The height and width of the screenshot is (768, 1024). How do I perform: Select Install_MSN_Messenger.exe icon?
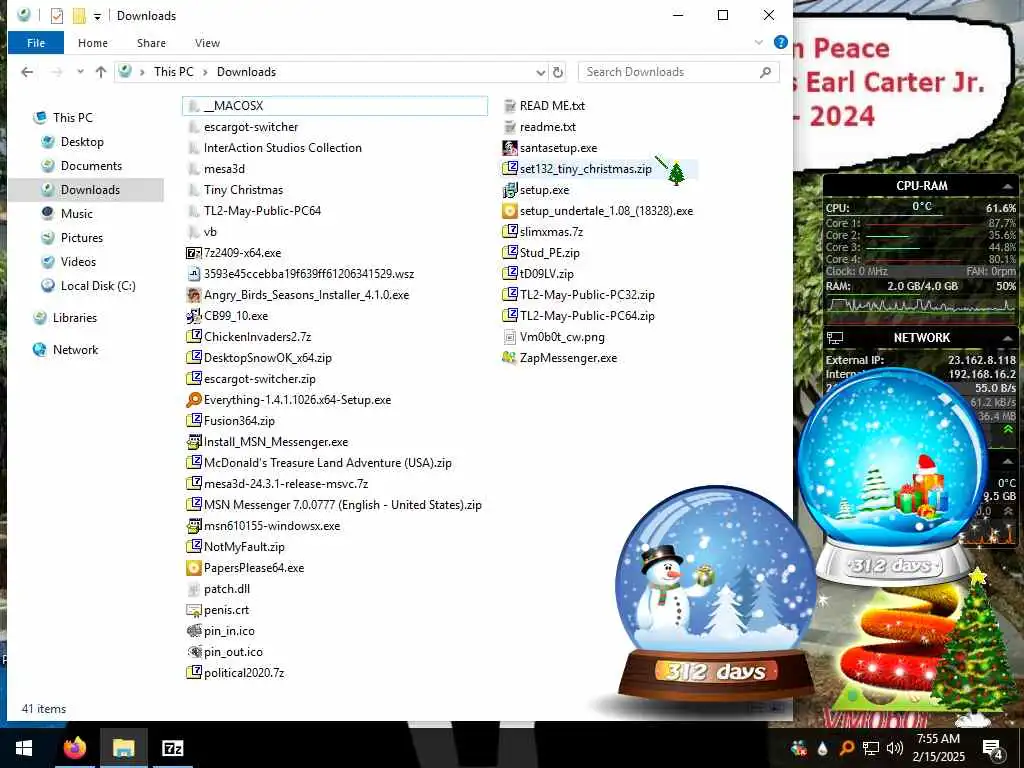194,442
